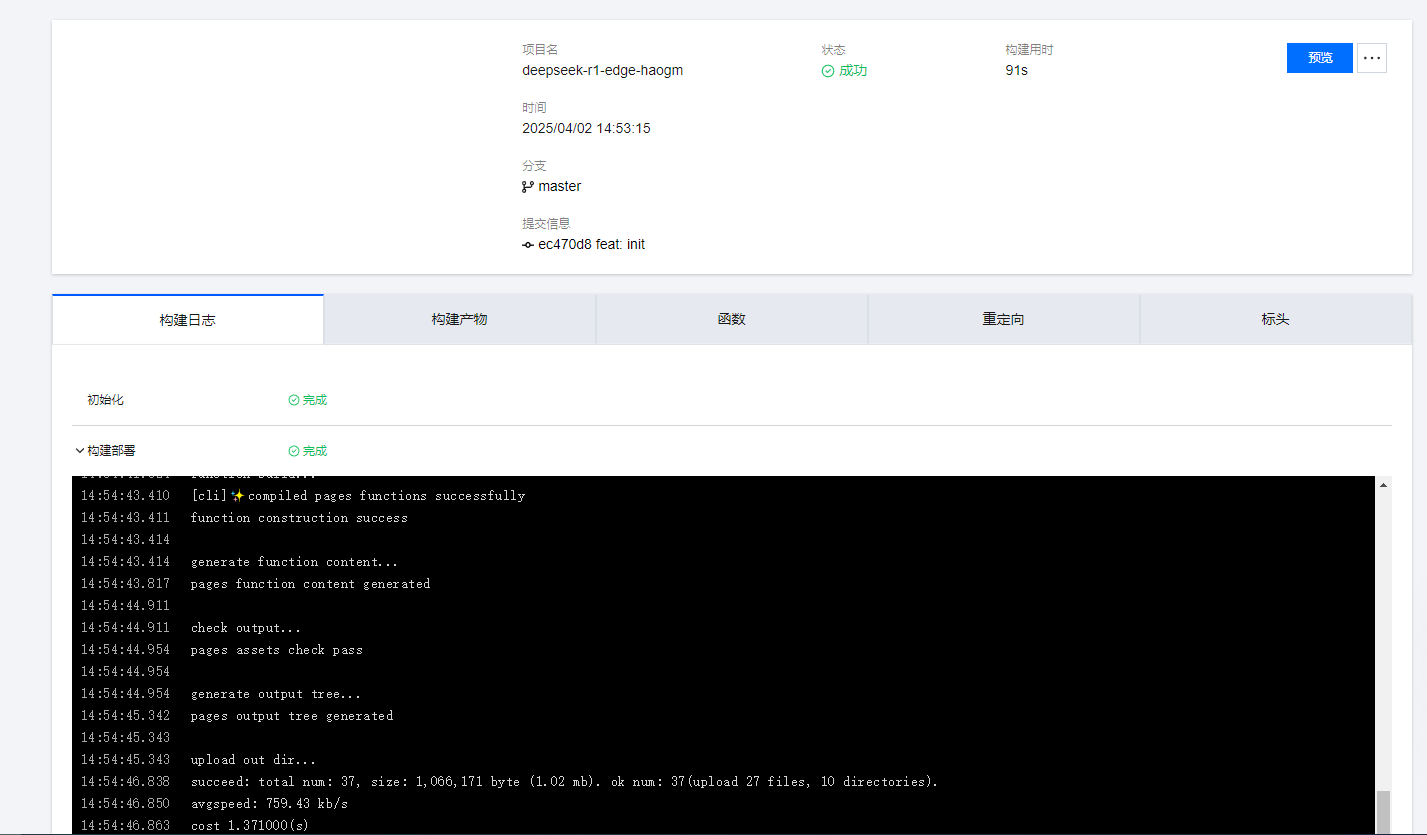The image size is (1427, 835).
Task: Click the 成功 status text
Action: pyautogui.click(x=853, y=71)
